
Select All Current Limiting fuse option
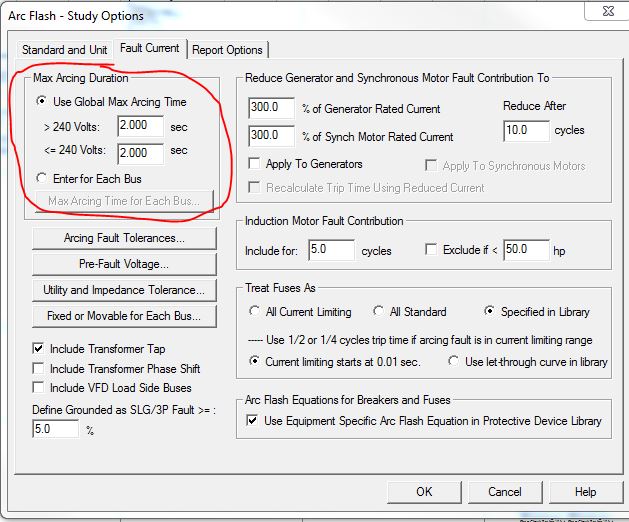[x=256, y=312]
